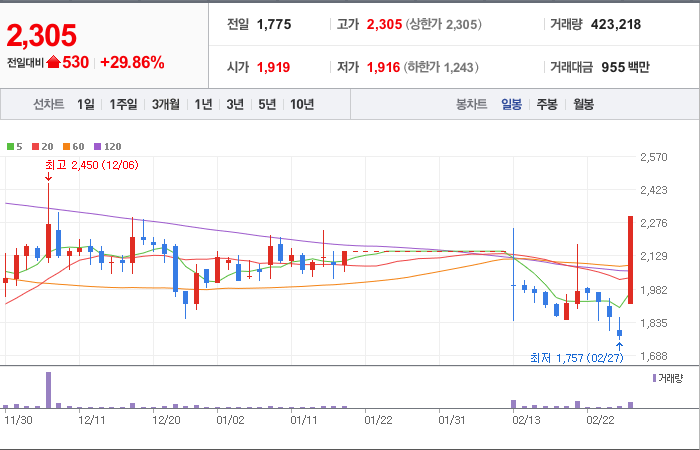Viewport: 700px width, 450px height.
Task: Click the red up-arrow next to 530
Action: click(53, 62)
